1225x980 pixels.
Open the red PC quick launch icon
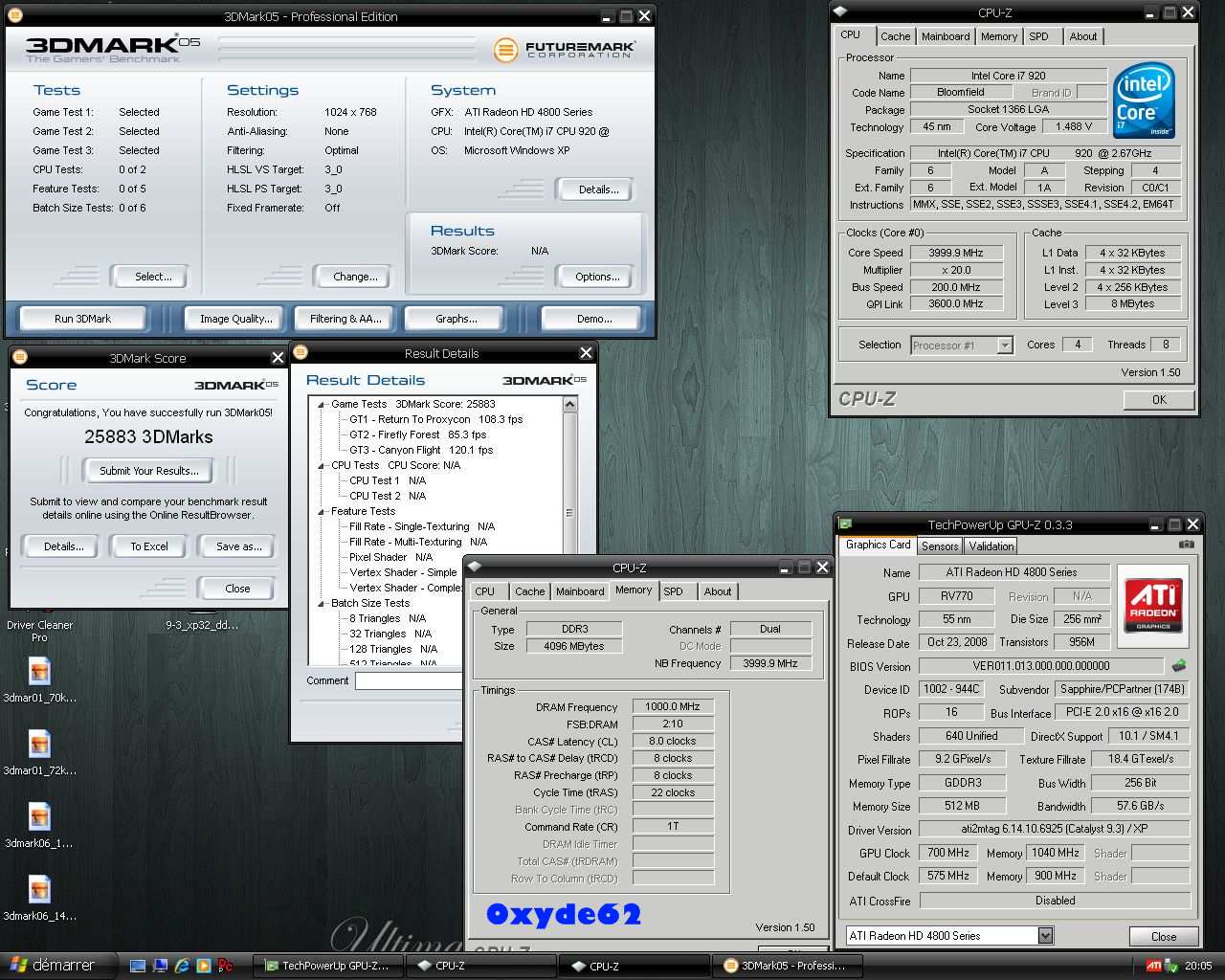[226, 966]
